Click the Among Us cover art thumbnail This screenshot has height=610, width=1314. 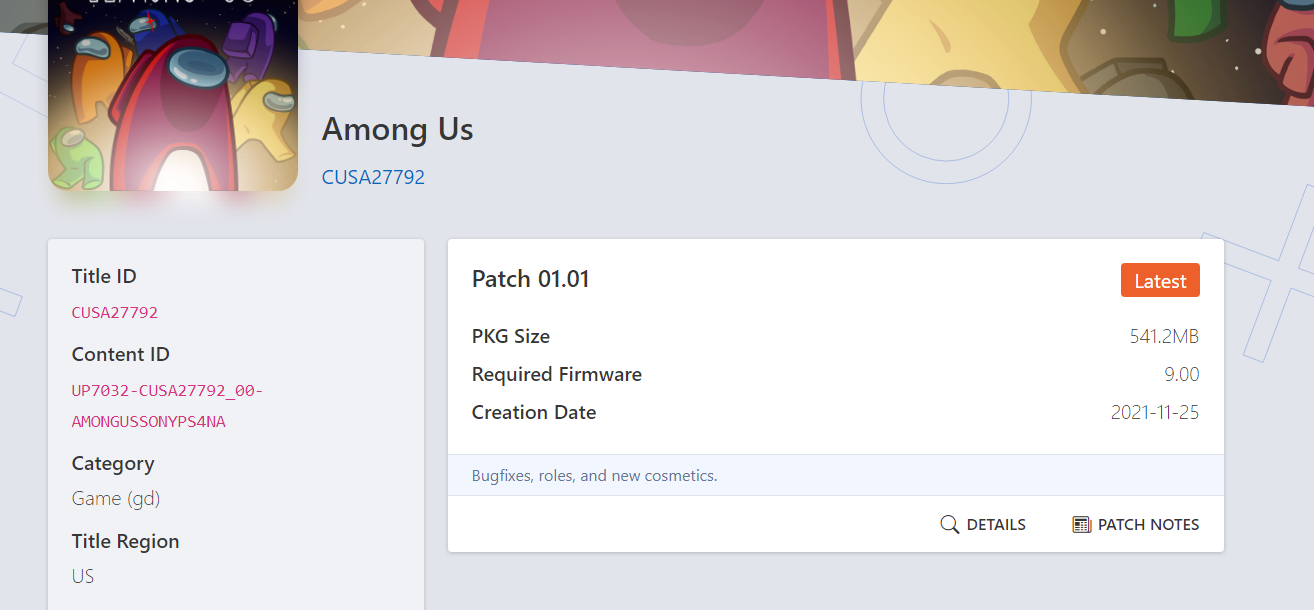tap(173, 95)
